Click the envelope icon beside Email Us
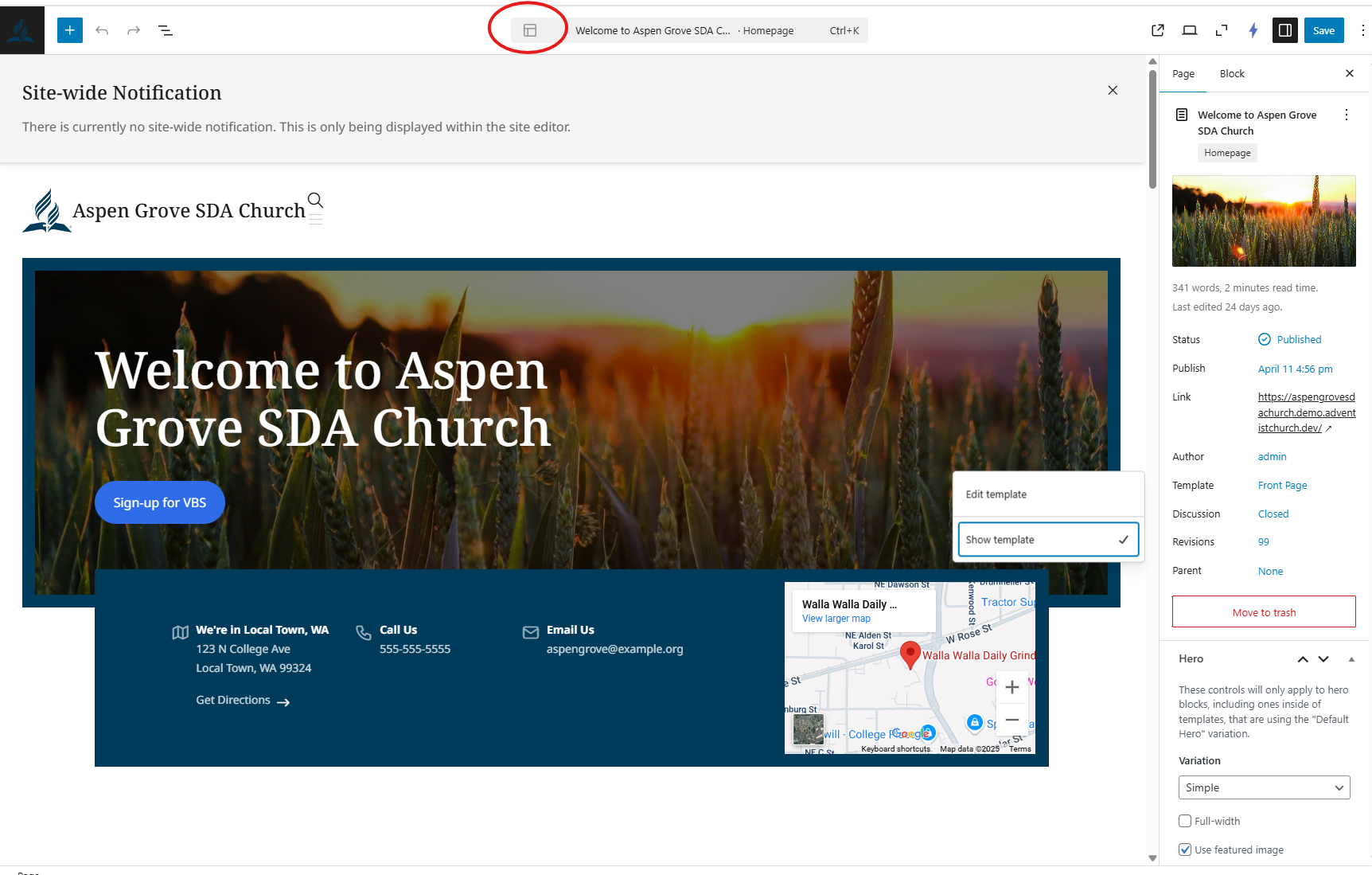The height and width of the screenshot is (875, 1372). click(x=531, y=632)
